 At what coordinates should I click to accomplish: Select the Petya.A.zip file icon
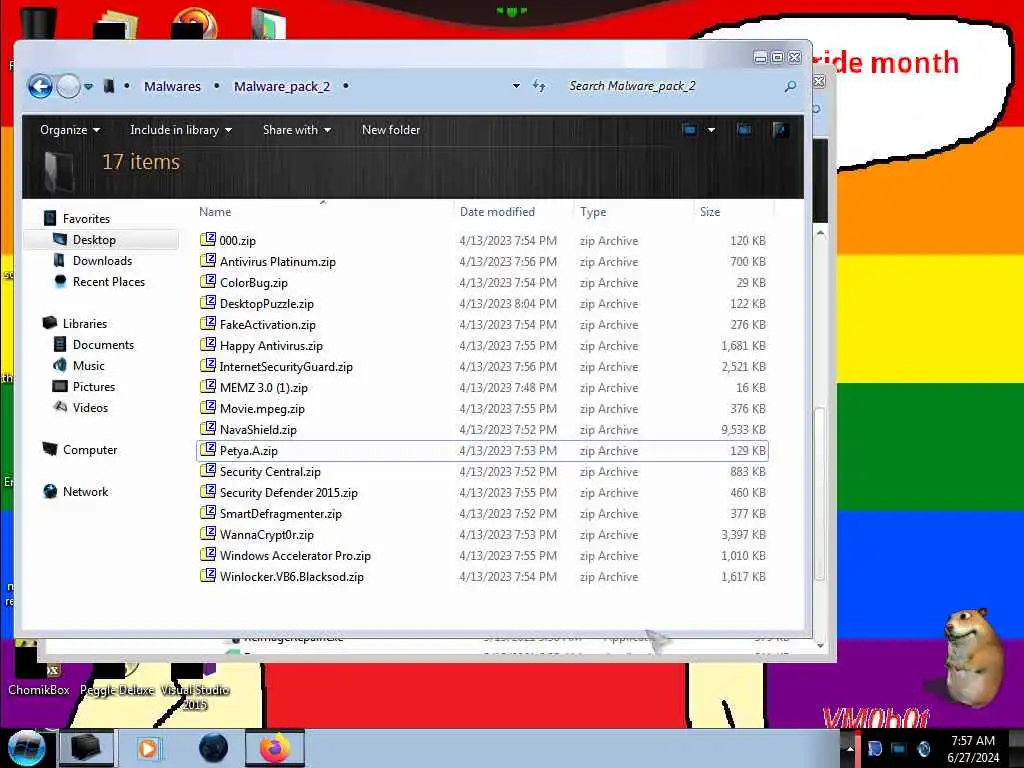click(x=208, y=449)
